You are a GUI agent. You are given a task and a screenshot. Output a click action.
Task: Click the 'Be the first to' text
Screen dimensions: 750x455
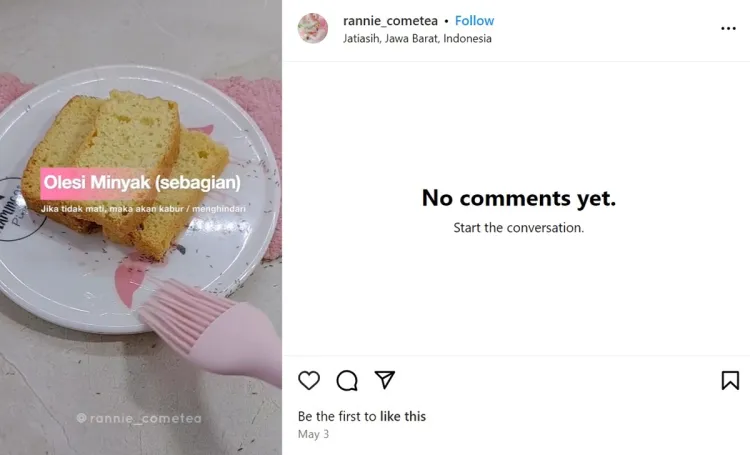click(336, 416)
